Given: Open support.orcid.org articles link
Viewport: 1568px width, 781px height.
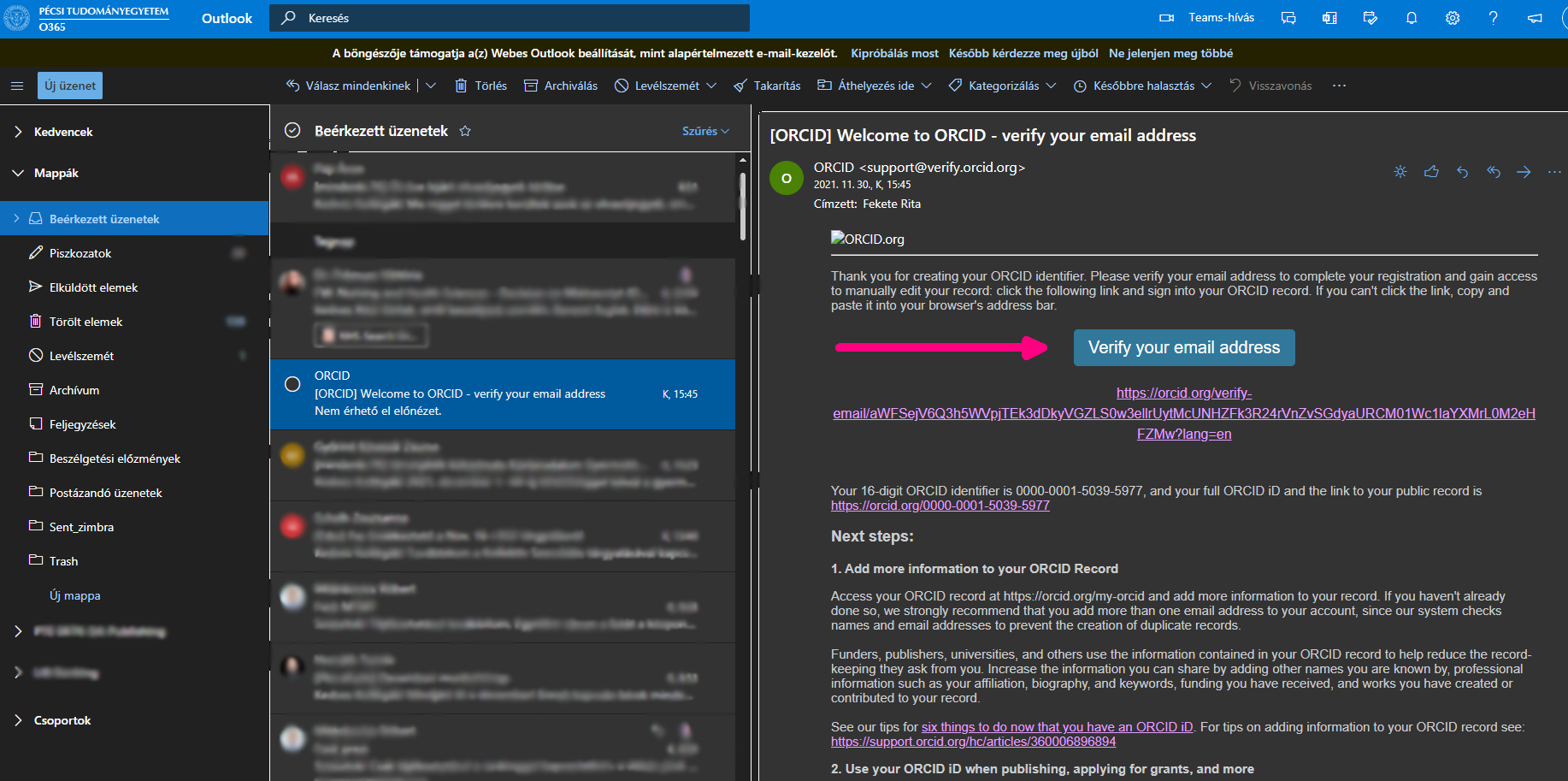Looking at the screenshot, I should pos(974,742).
